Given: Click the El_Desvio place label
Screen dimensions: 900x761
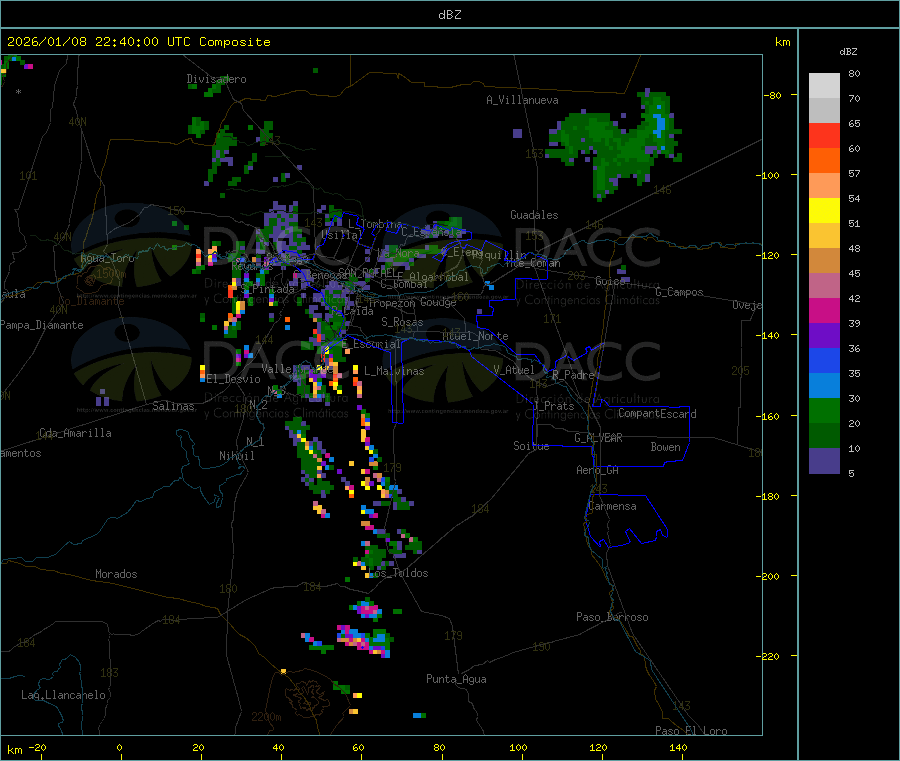Looking at the screenshot, I should click(x=233, y=379).
